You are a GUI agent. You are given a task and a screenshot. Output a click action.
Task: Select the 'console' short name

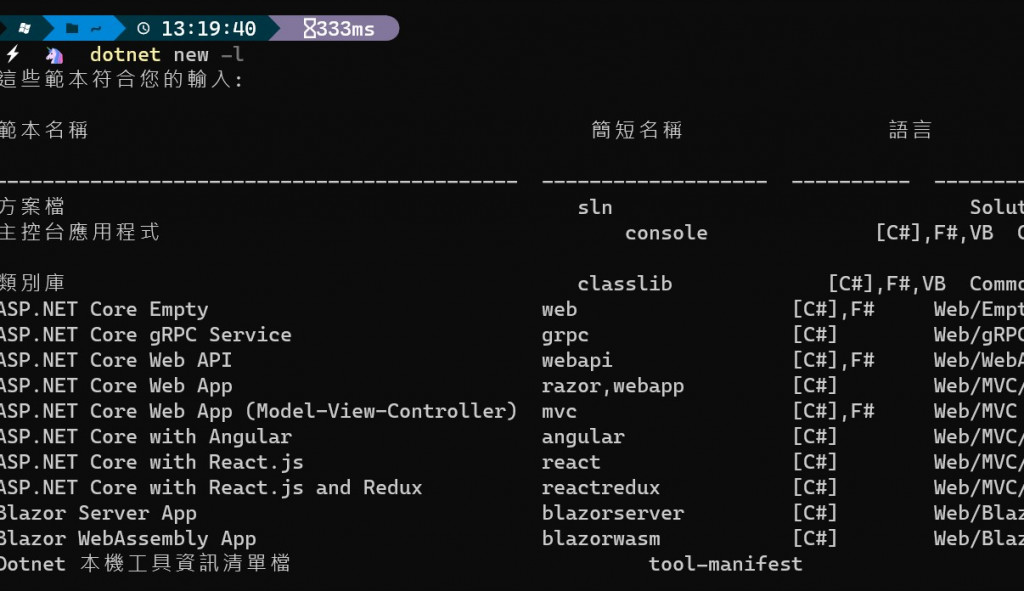click(666, 232)
